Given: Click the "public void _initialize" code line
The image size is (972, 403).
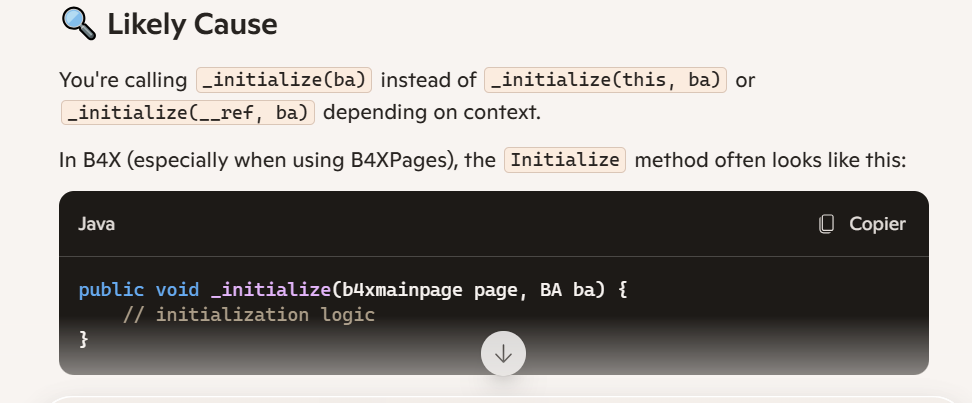Looking at the screenshot, I should [x=353, y=290].
